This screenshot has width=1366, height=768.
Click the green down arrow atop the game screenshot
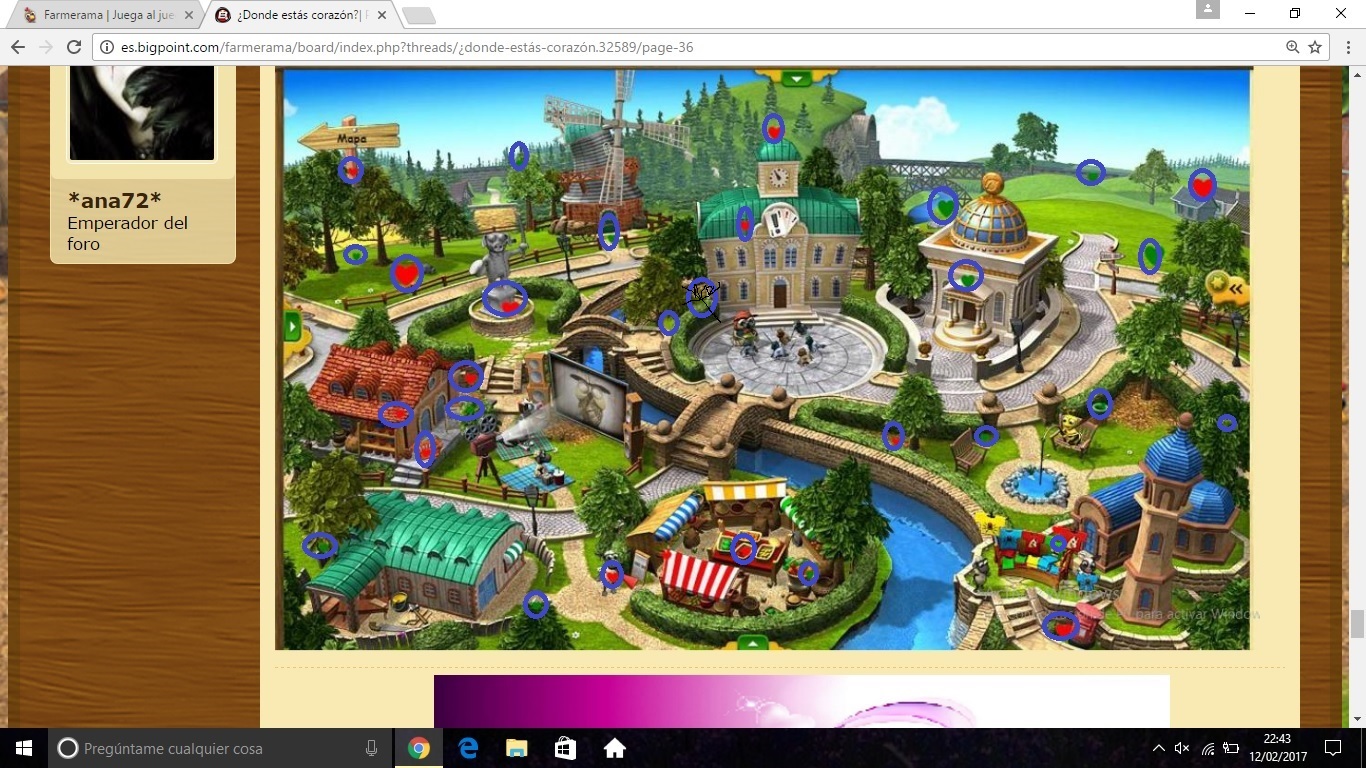tap(797, 78)
